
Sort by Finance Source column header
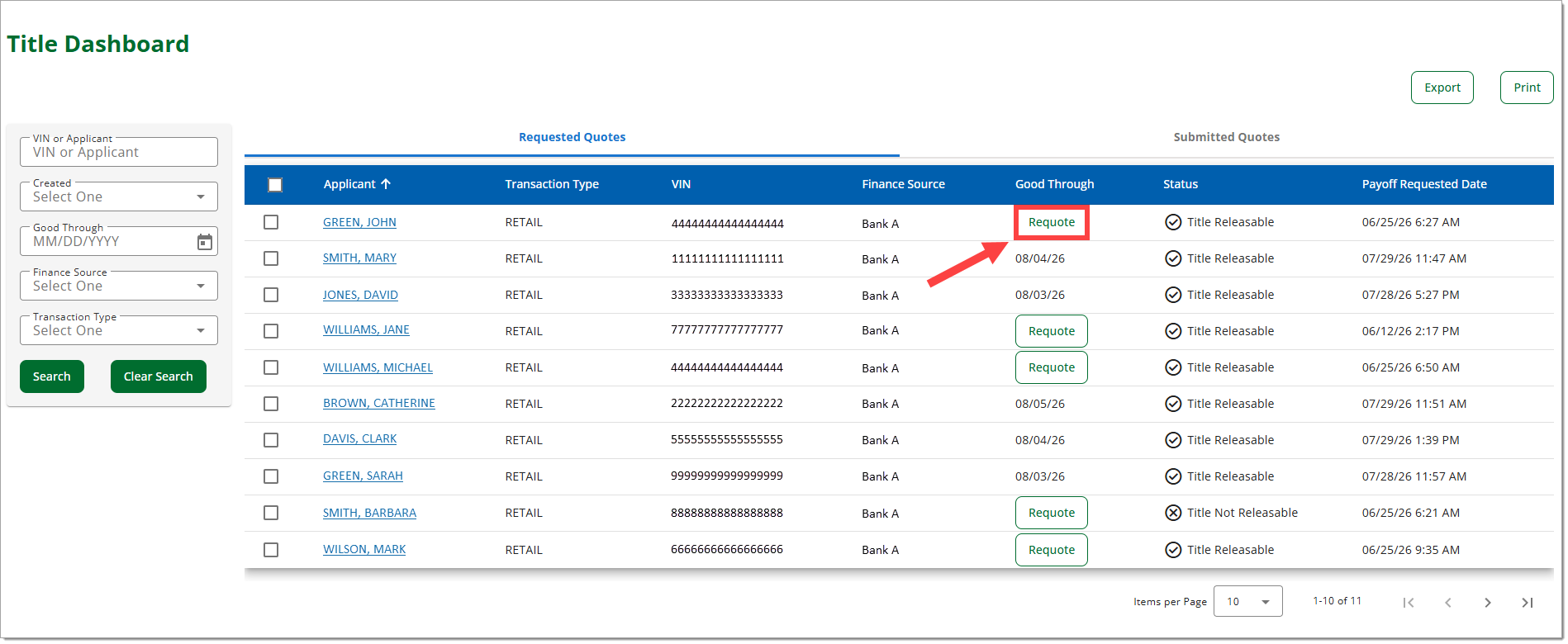point(903,184)
